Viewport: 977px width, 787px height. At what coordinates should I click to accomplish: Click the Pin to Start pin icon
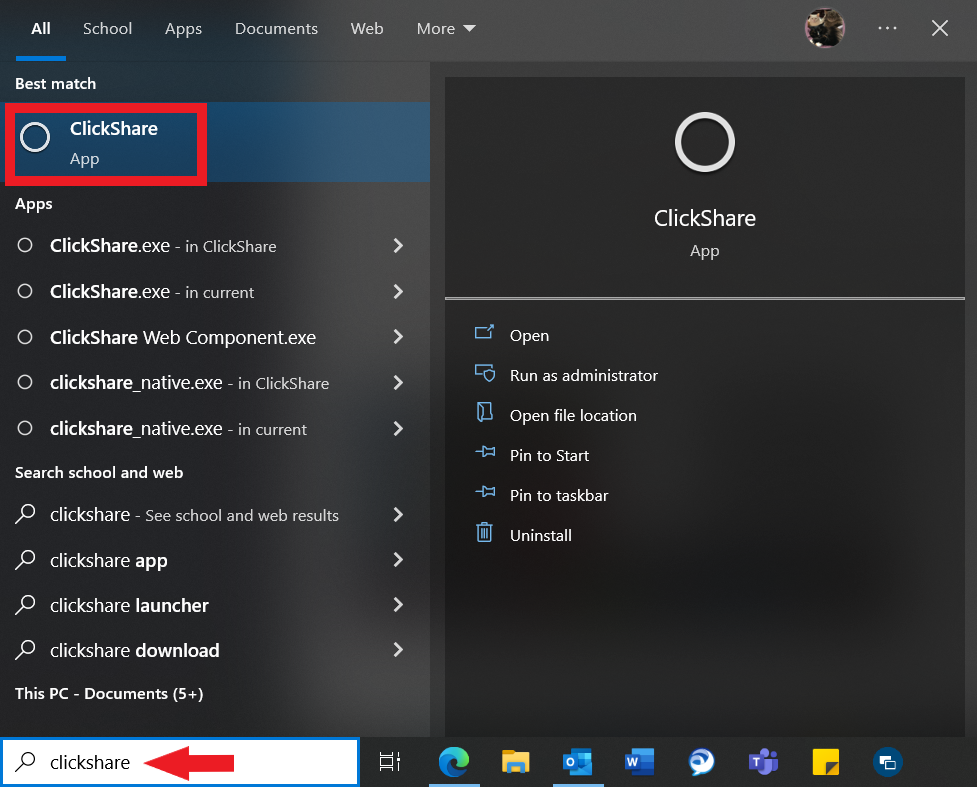click(485, 452)
